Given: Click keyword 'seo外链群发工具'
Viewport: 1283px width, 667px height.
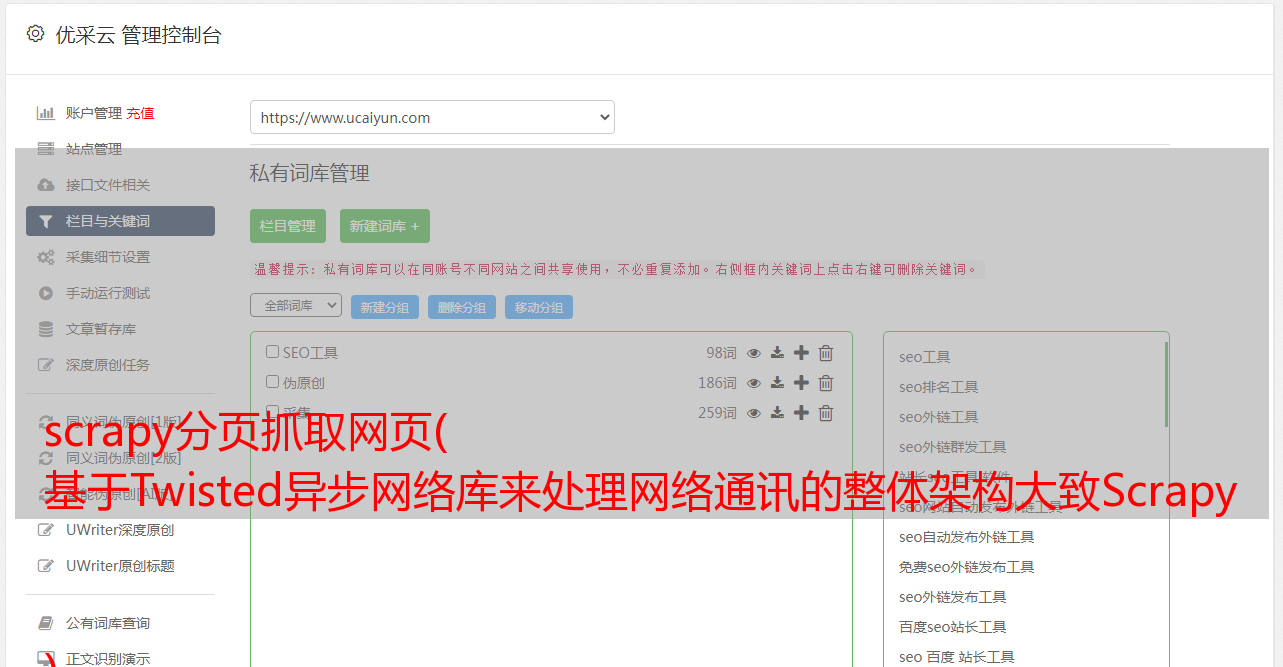Looking at the screenshot, I should click(x=953, y=447).
